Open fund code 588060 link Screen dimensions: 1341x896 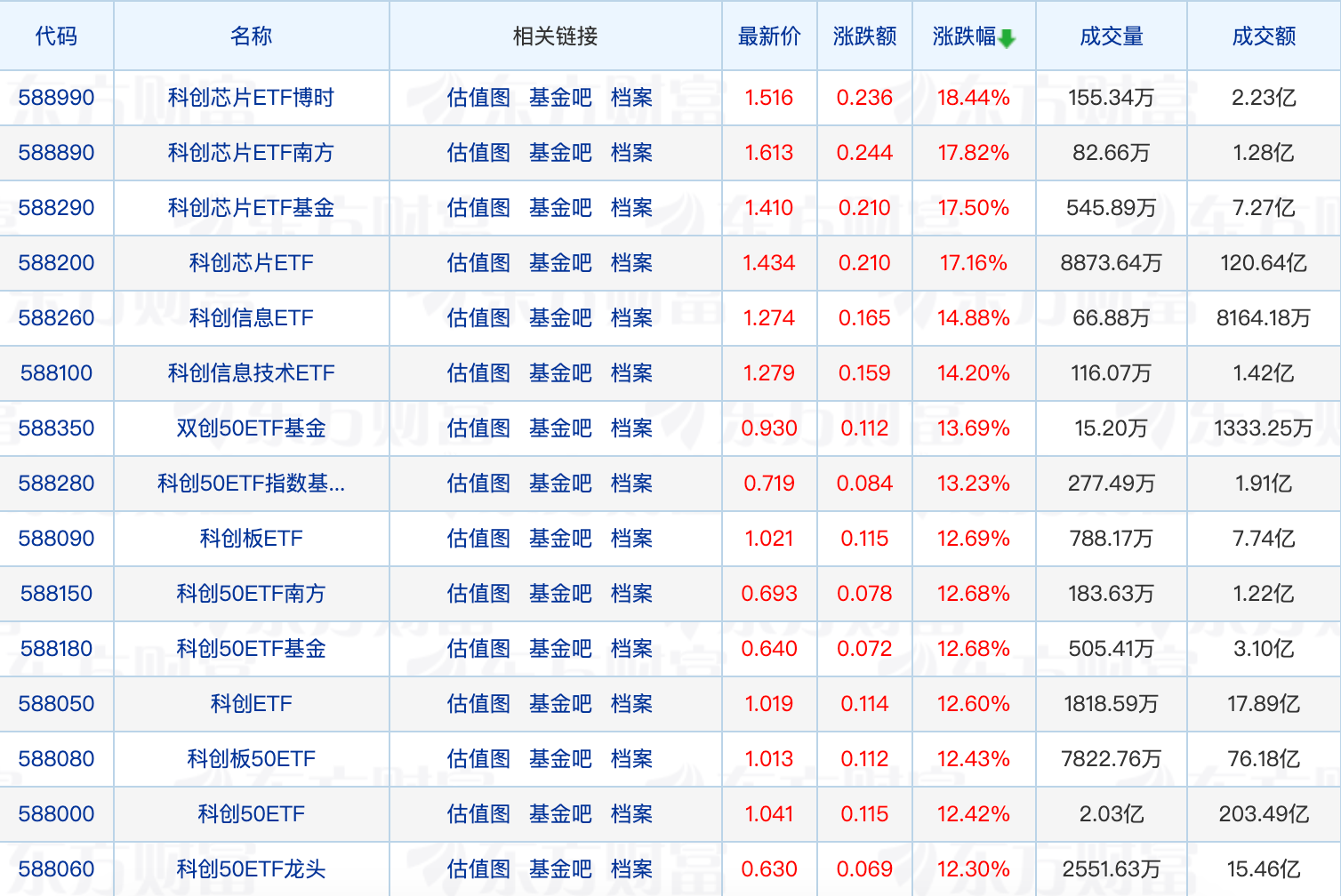pyautogui.click(x=56, y=869)
